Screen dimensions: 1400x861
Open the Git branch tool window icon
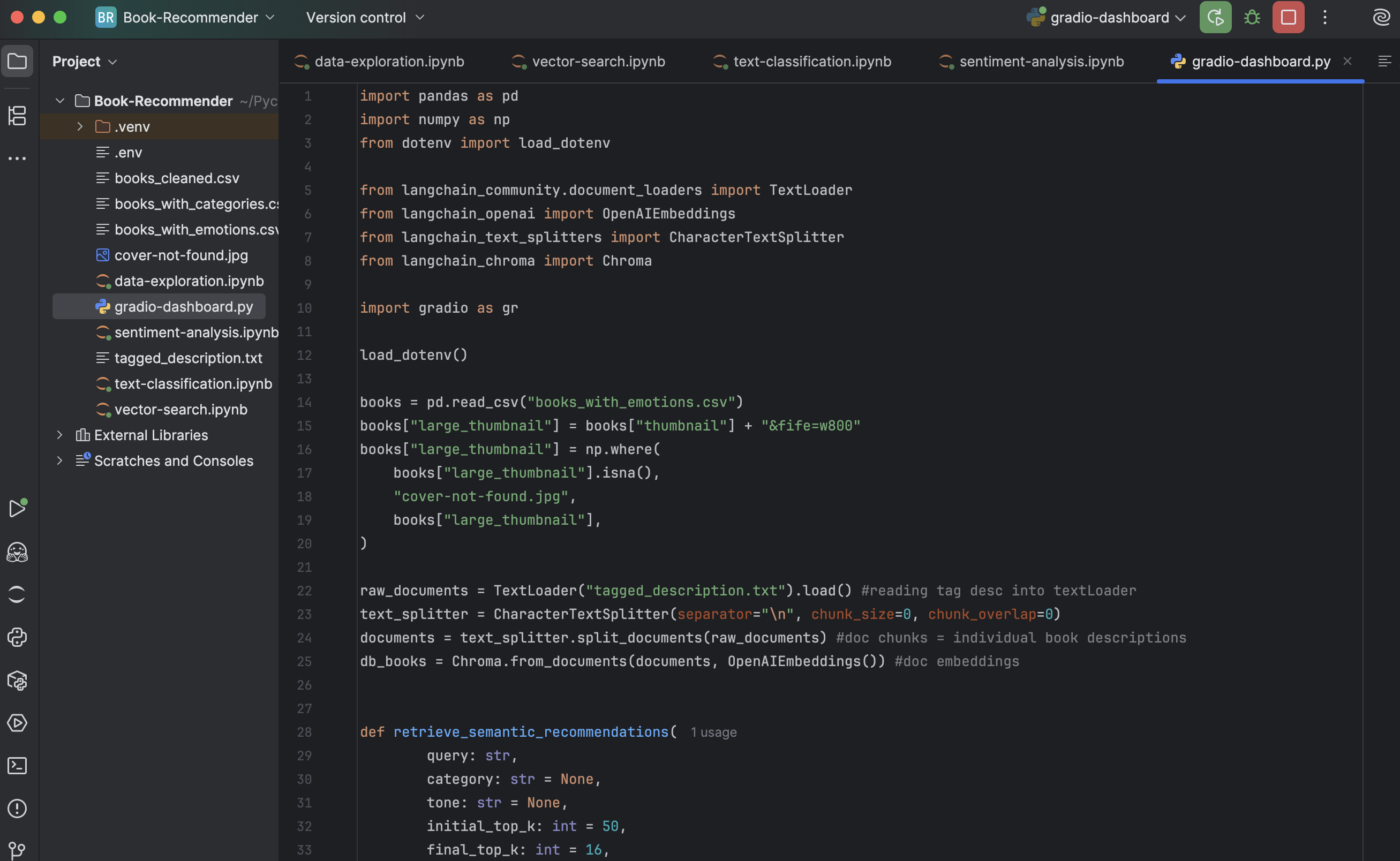click(x=17, y=850)
